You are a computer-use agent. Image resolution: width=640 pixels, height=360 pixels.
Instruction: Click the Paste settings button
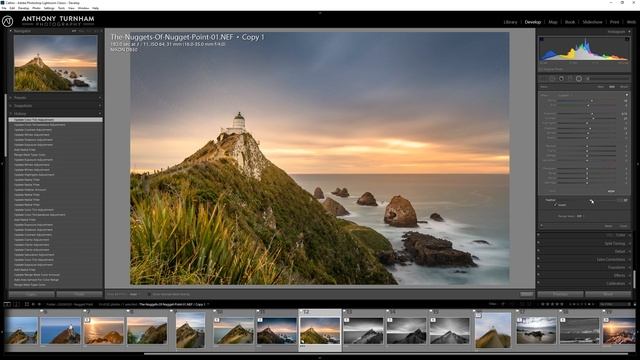pyautogui.click(x=79, y=294)
